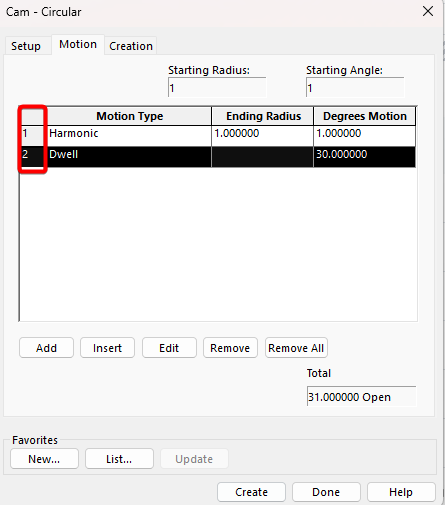445x505 pixels.
Task: Open the Creation tab
Action: coord(131,46)
